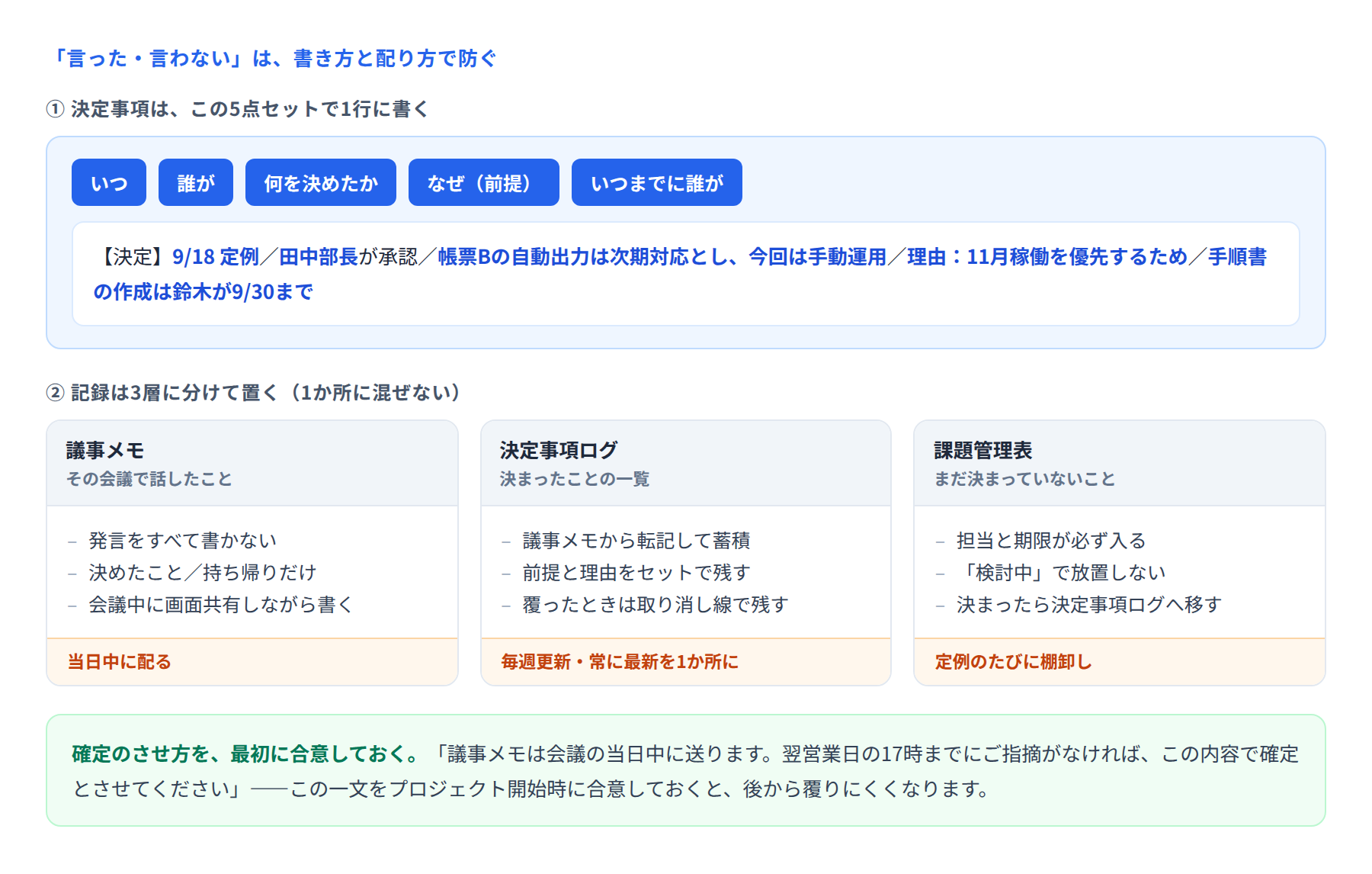Click heading ① 決定事項は、この5点セットで1行に書く
The width and height of the screenshot is (1372, 874).
coord(237,109)
